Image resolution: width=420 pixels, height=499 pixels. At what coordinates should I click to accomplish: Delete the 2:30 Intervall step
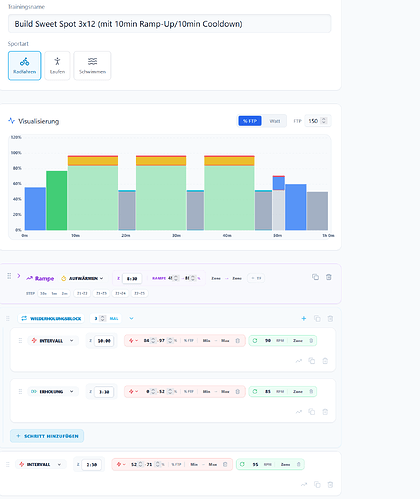[330, 484]
